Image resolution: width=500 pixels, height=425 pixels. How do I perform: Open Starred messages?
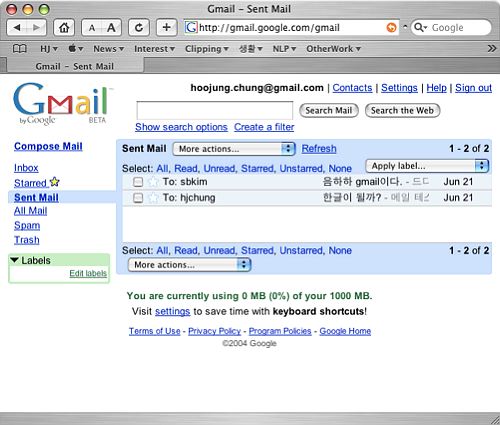tap(30, 183)
